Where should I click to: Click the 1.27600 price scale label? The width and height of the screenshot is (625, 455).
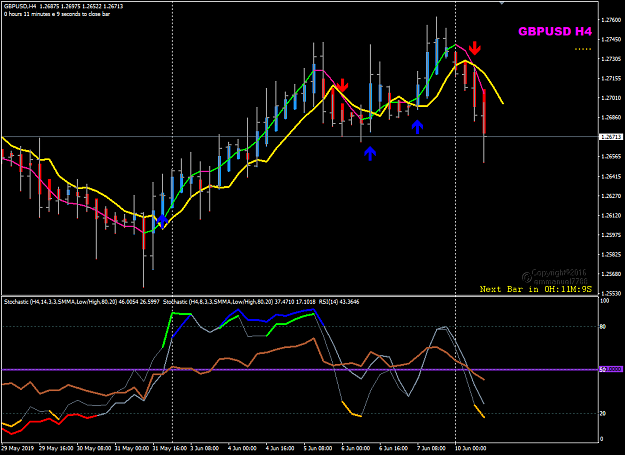pyautogui.click(x=611, y=20)
